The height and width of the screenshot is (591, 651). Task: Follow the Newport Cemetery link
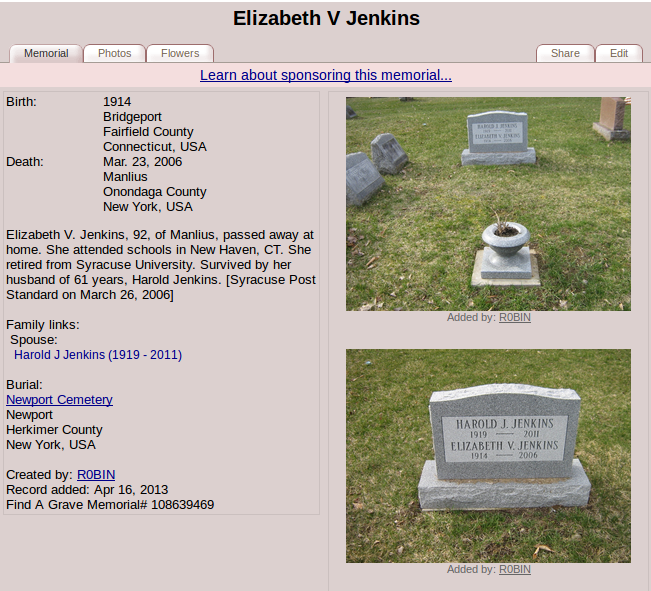(59, 400)
